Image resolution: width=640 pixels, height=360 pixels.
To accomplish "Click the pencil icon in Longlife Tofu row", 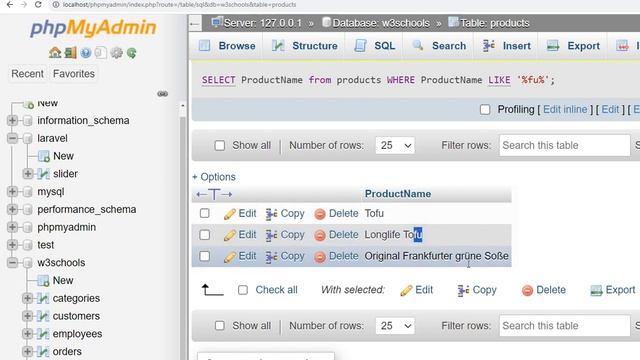I will pyautogui.click(x=230, y=235).
